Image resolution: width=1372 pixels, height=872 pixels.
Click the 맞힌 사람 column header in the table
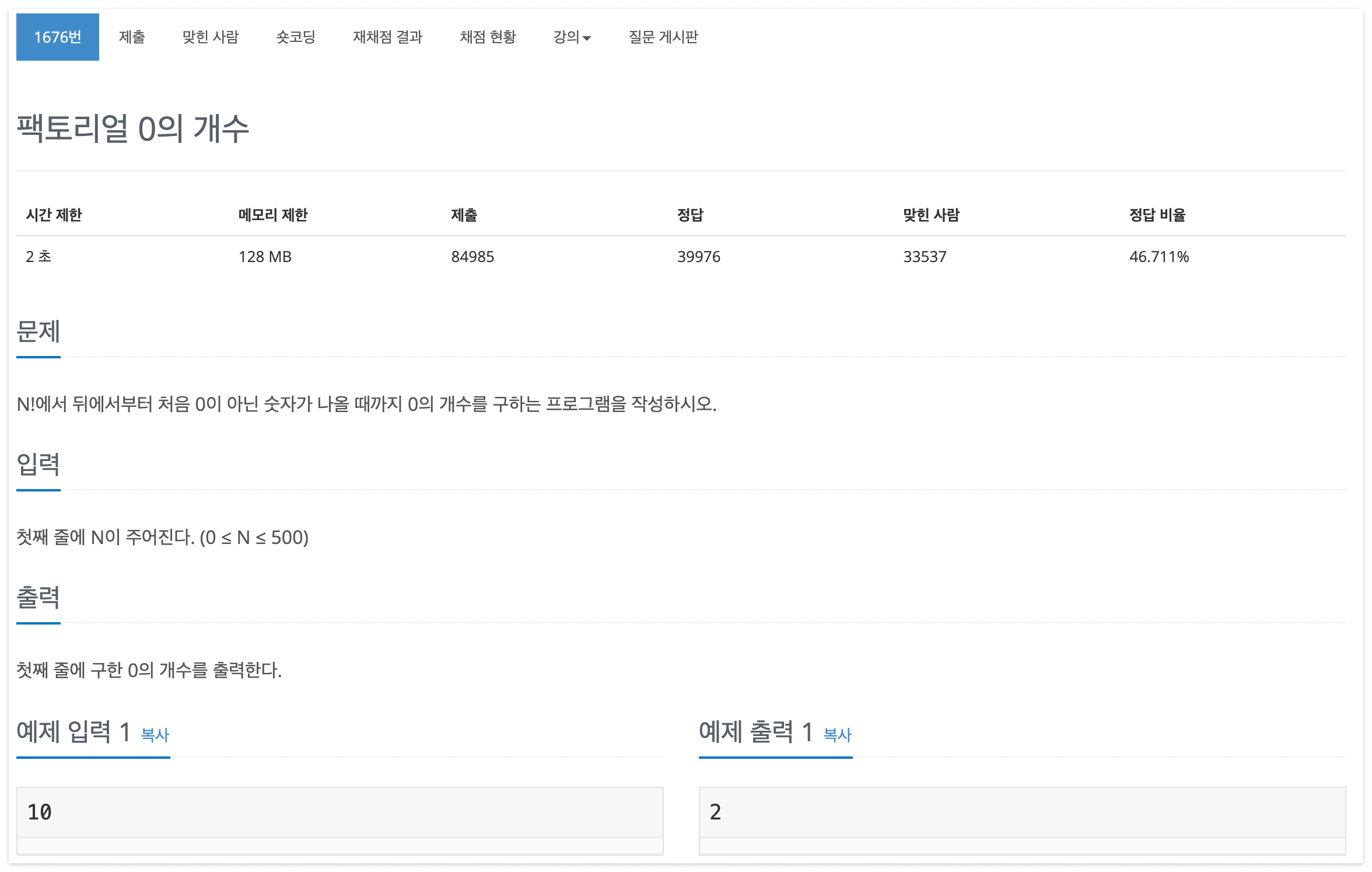click(932, 215)
